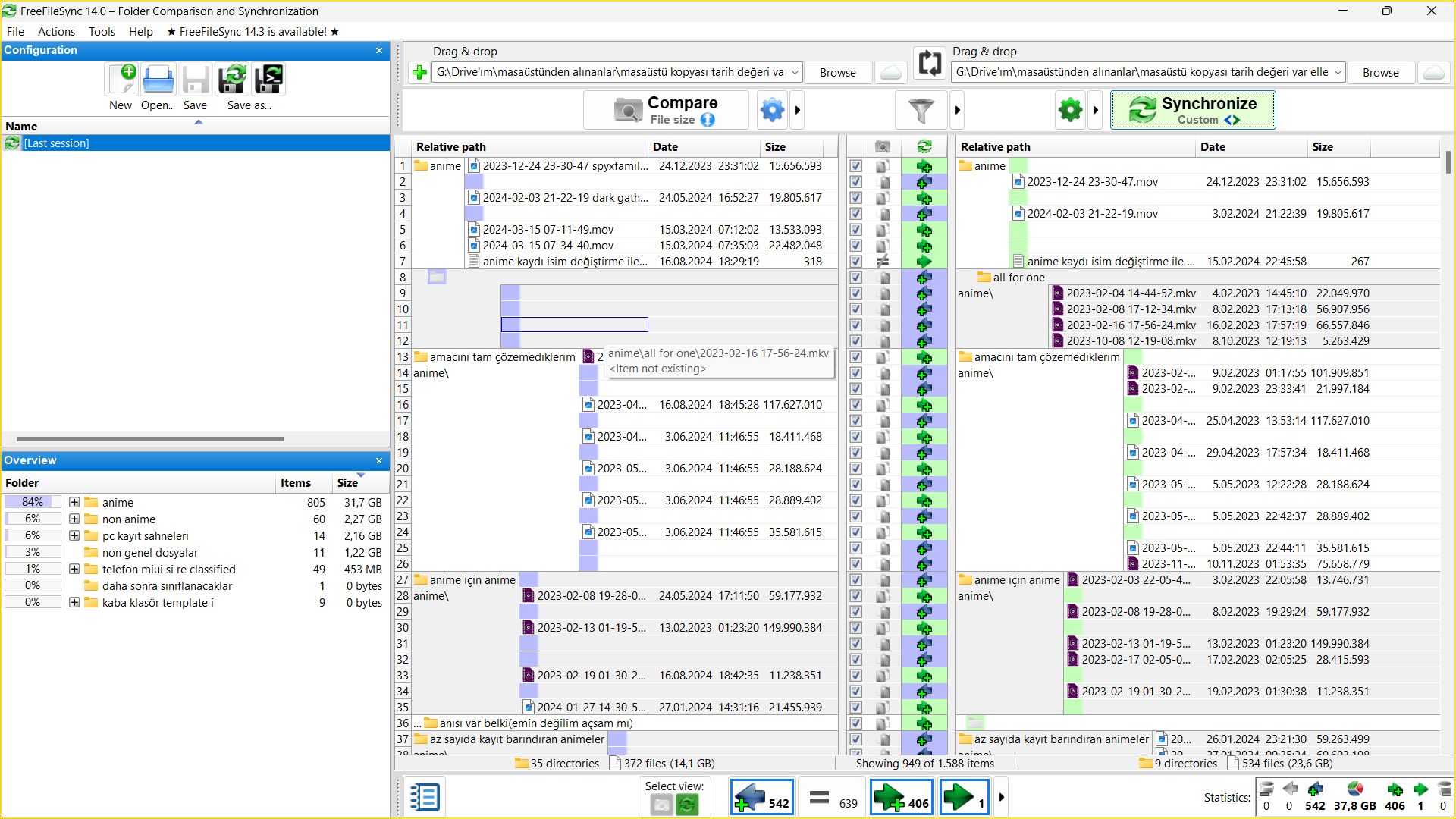Open synchronization settings green gear icon
This screenshot has height=819, width=1456.
1070,111
